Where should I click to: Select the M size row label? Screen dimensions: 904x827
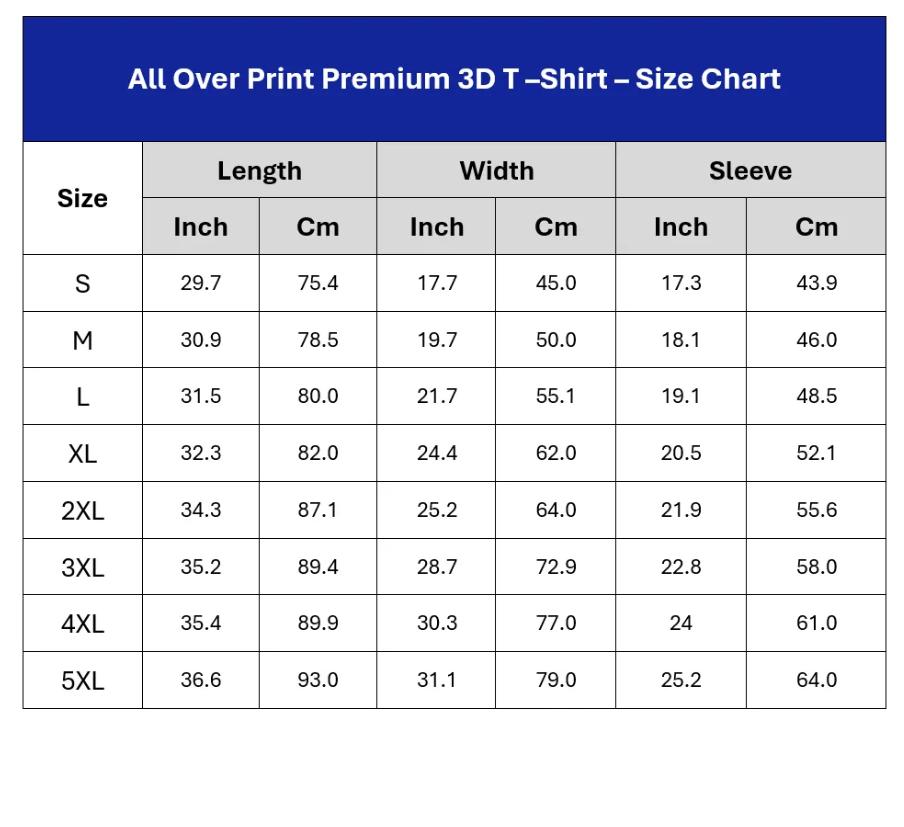click(82, 340)
